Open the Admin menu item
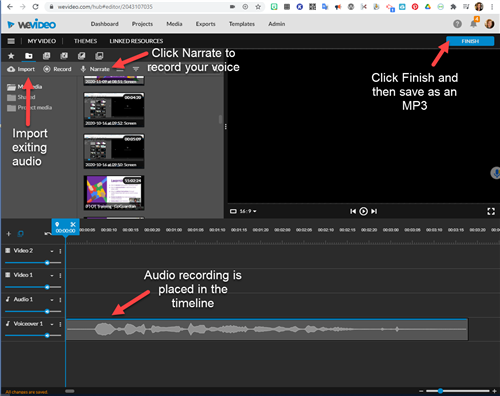Screen dimensions: 500x396 point(277,24)
